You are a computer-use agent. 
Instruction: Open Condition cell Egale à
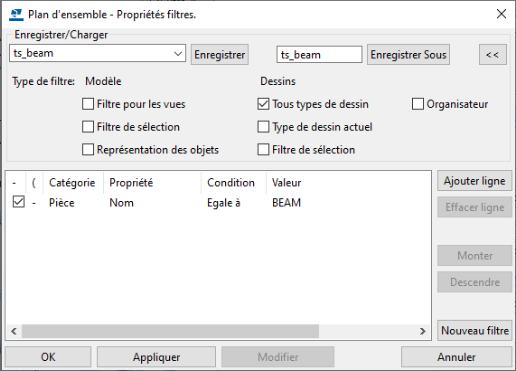[x=224, y=203]
